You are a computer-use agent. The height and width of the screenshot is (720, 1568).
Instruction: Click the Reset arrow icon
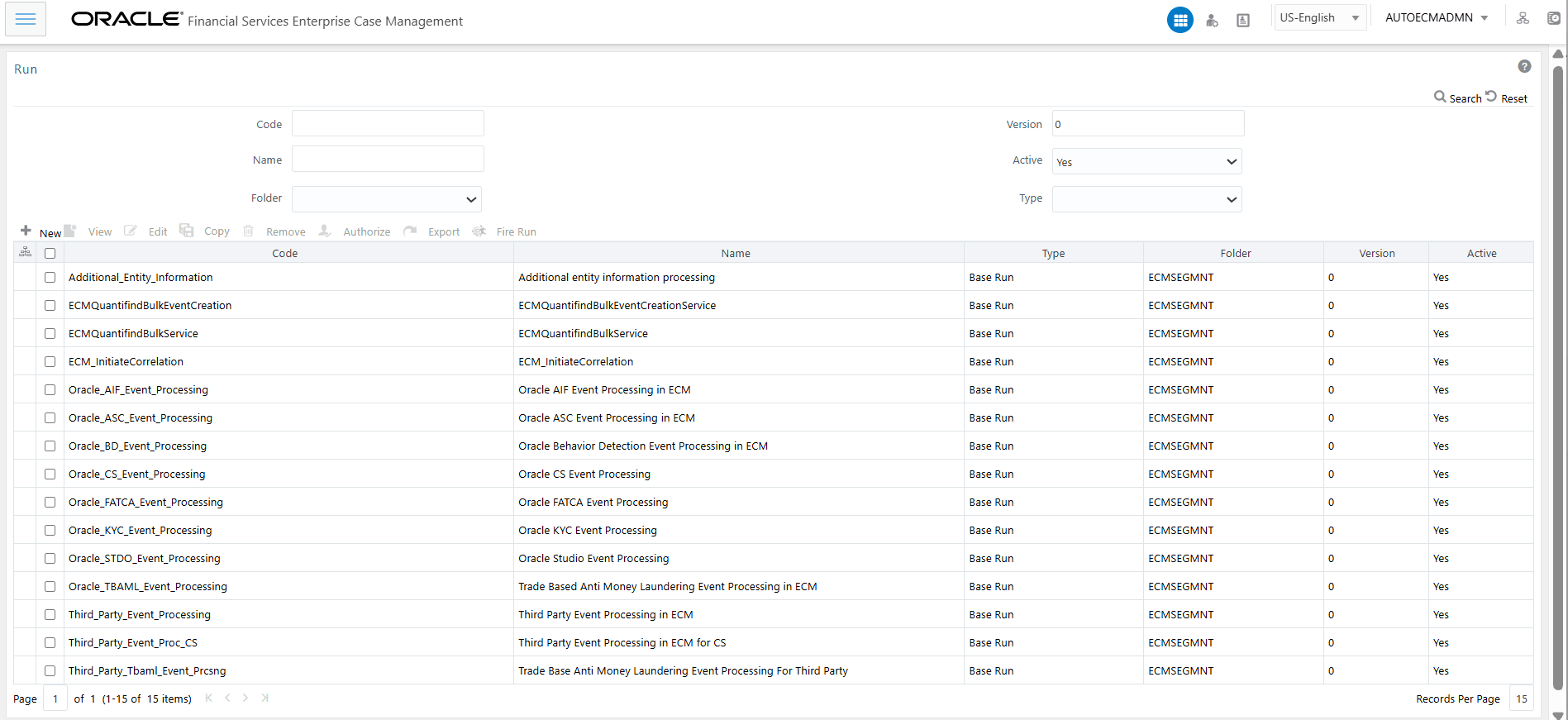pyautogui.click(x=1491, y=96)
